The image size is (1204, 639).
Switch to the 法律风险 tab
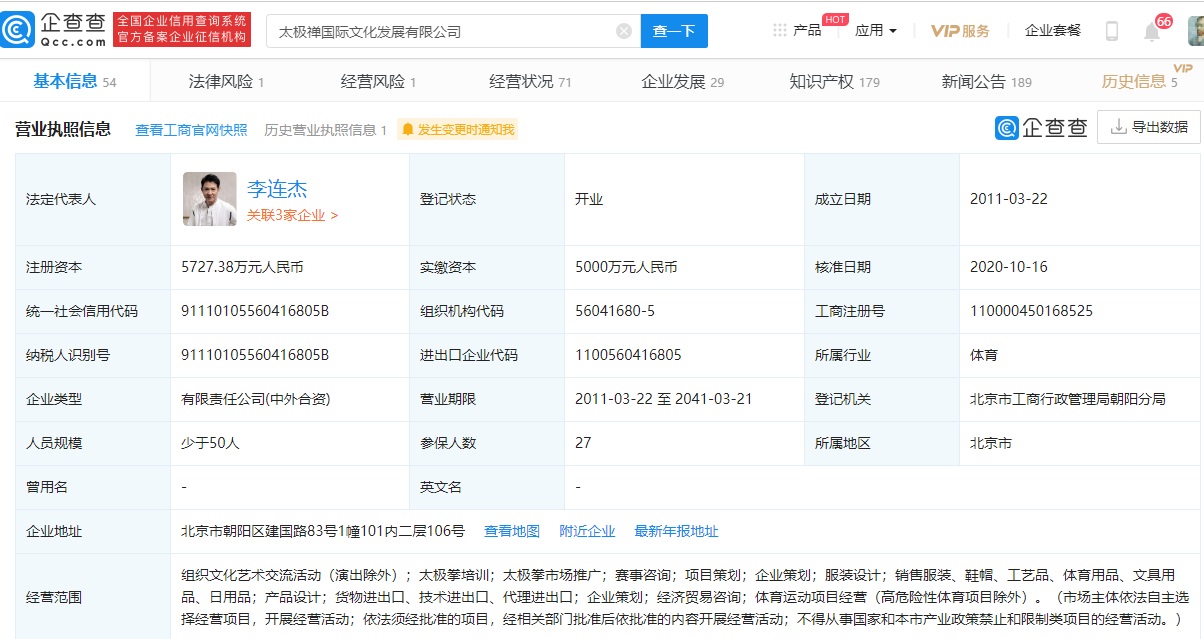pyautogui.click(x=226, y=82)
